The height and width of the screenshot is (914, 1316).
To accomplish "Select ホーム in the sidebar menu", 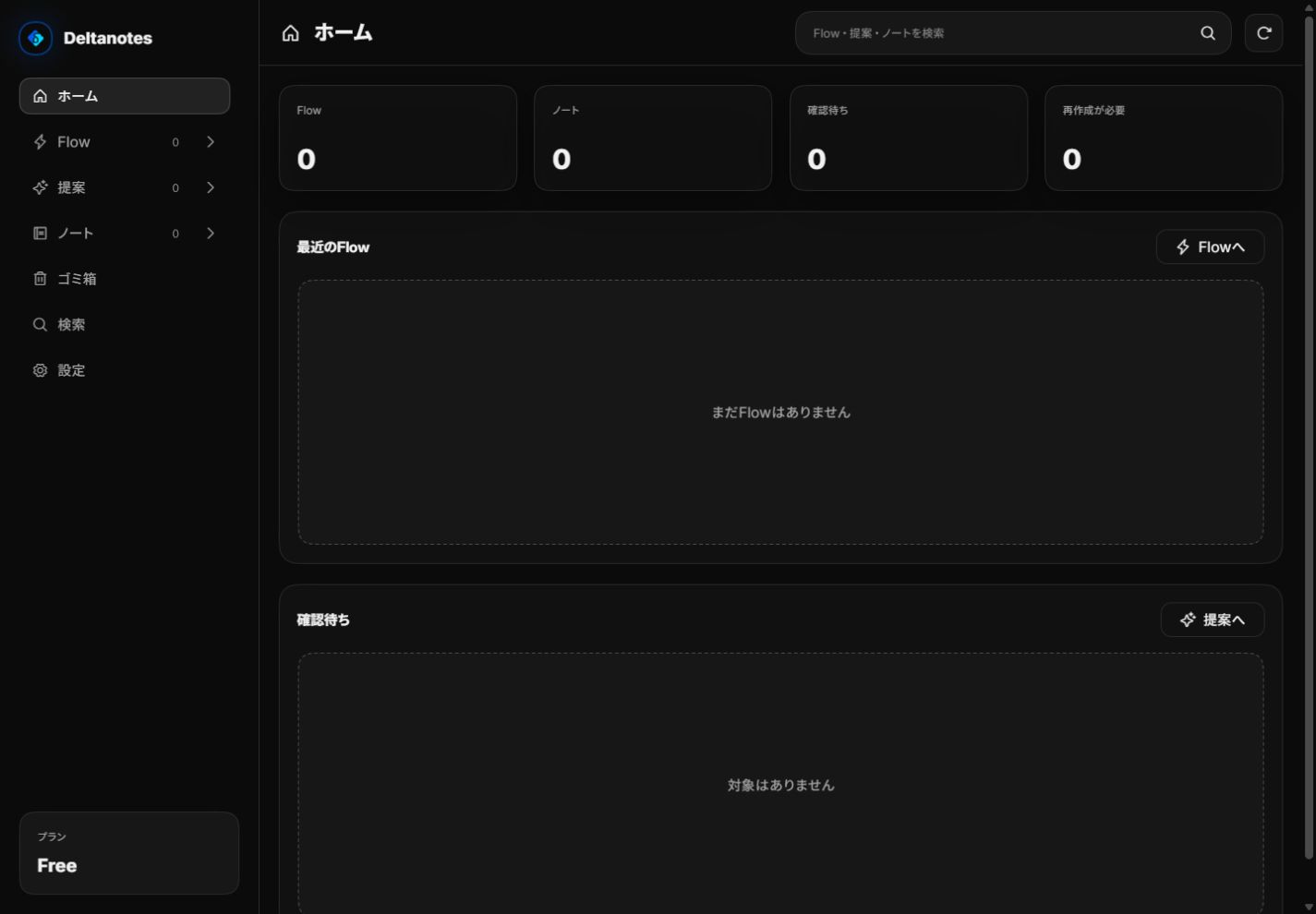I will click(x=125, y=96).
